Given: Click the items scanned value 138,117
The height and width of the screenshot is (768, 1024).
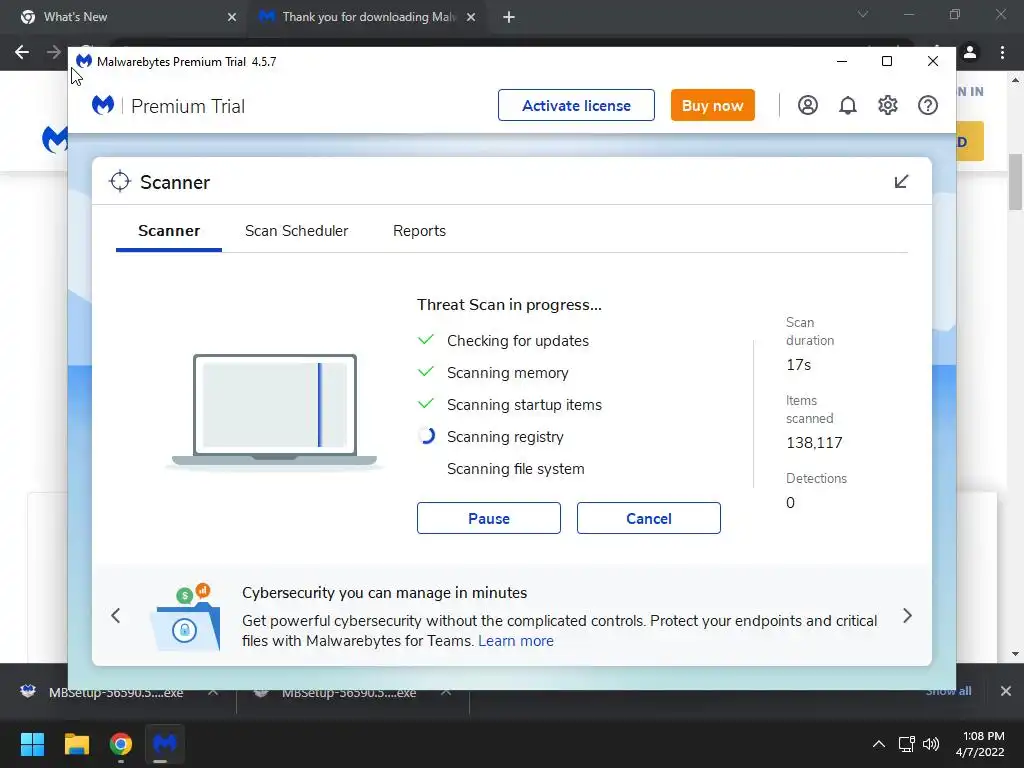Looking at the screenshot, I should click(x=814, y=443).
